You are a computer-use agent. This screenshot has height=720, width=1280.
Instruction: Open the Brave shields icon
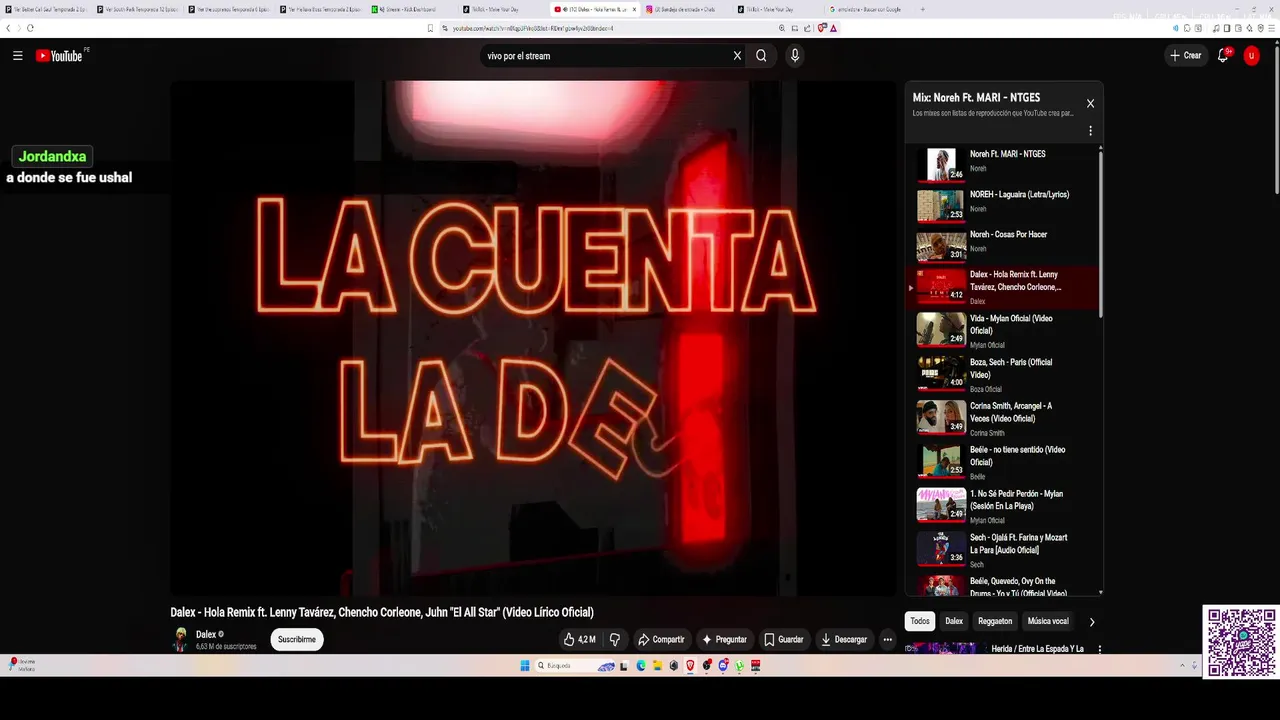822,28
